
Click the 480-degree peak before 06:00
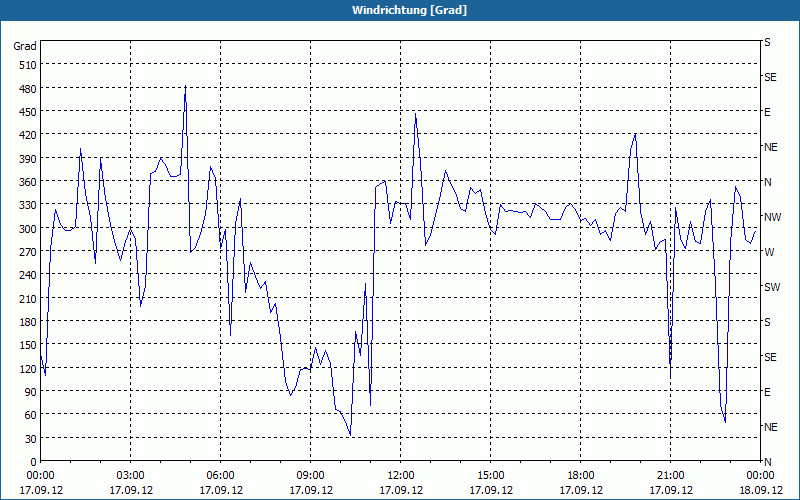point(185,86)
